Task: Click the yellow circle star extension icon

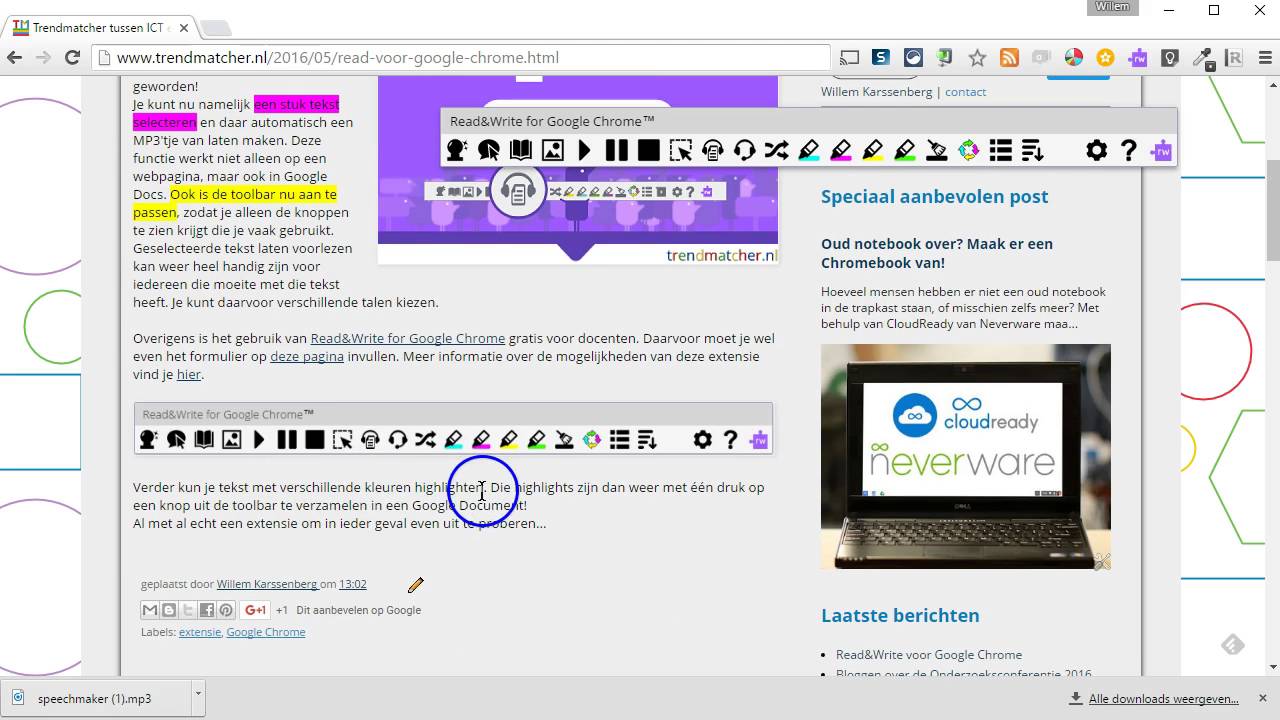Action: [x=1105, y=58]
